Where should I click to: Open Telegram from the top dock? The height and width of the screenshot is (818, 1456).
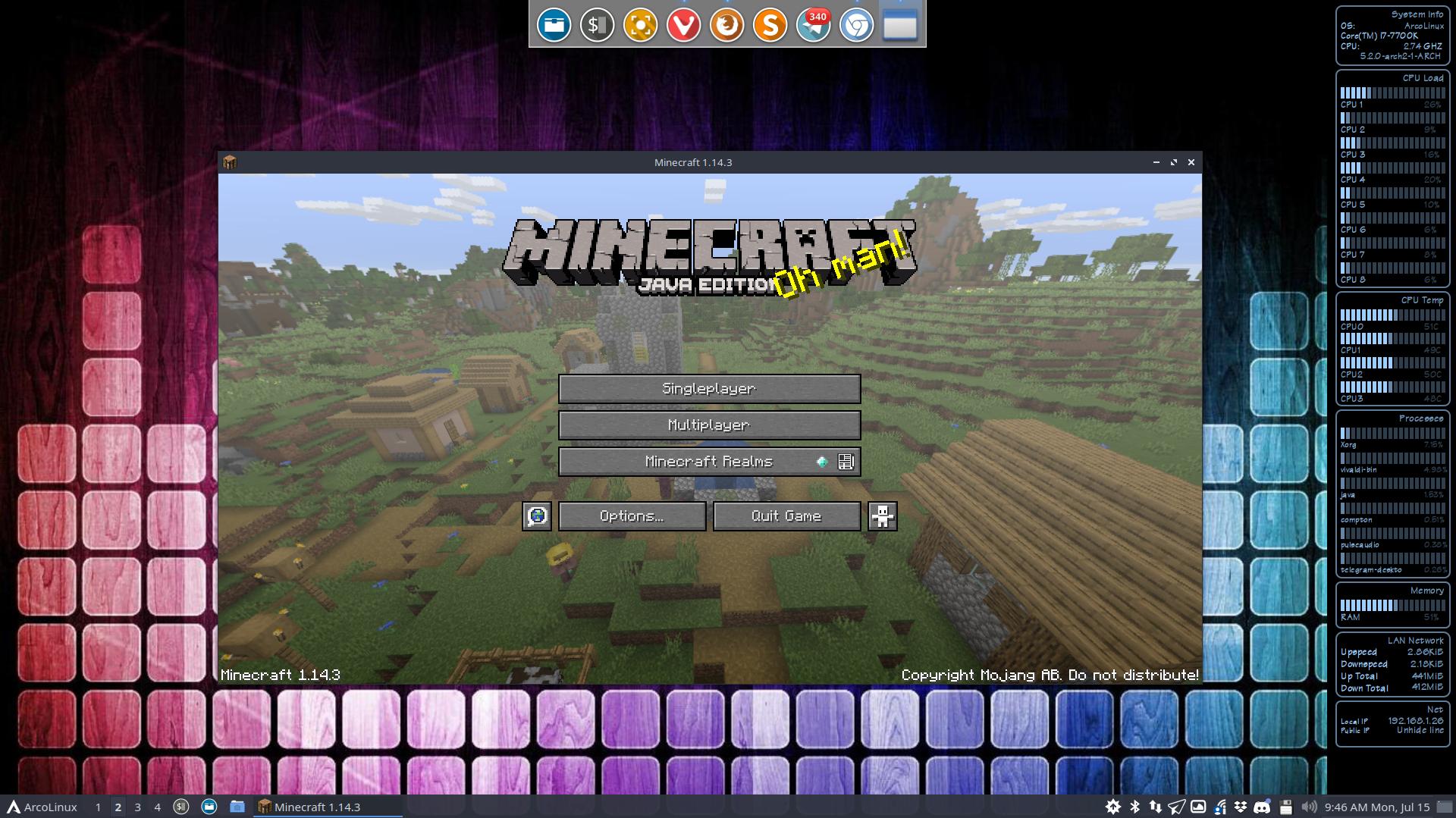pyautogui.click(x=814, y=25)
